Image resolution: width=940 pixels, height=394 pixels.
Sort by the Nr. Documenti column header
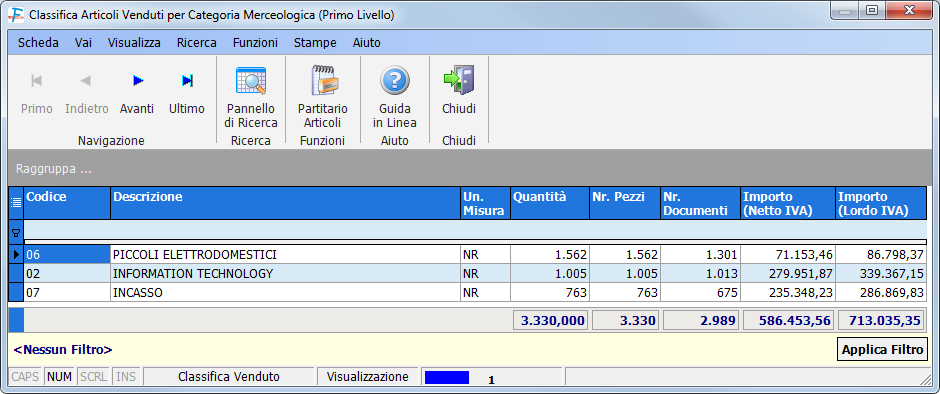(x=700, y=203)
